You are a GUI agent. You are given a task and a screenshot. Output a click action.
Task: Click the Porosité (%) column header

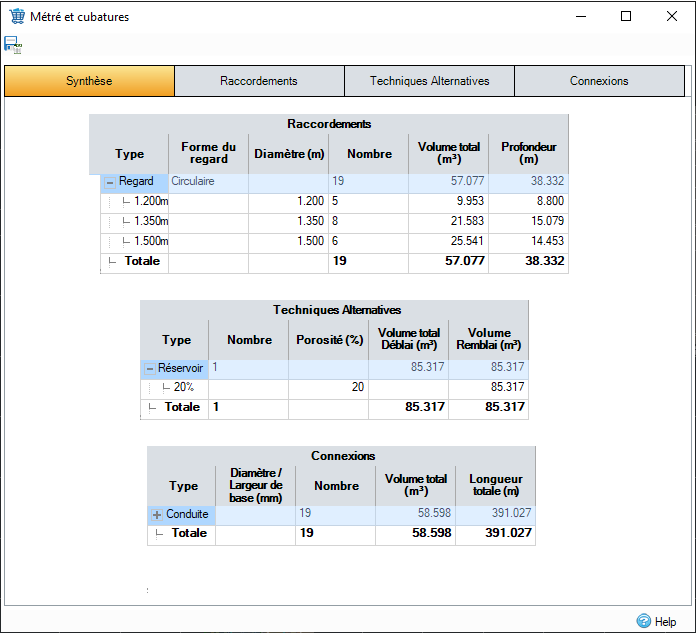pos(329,340)
